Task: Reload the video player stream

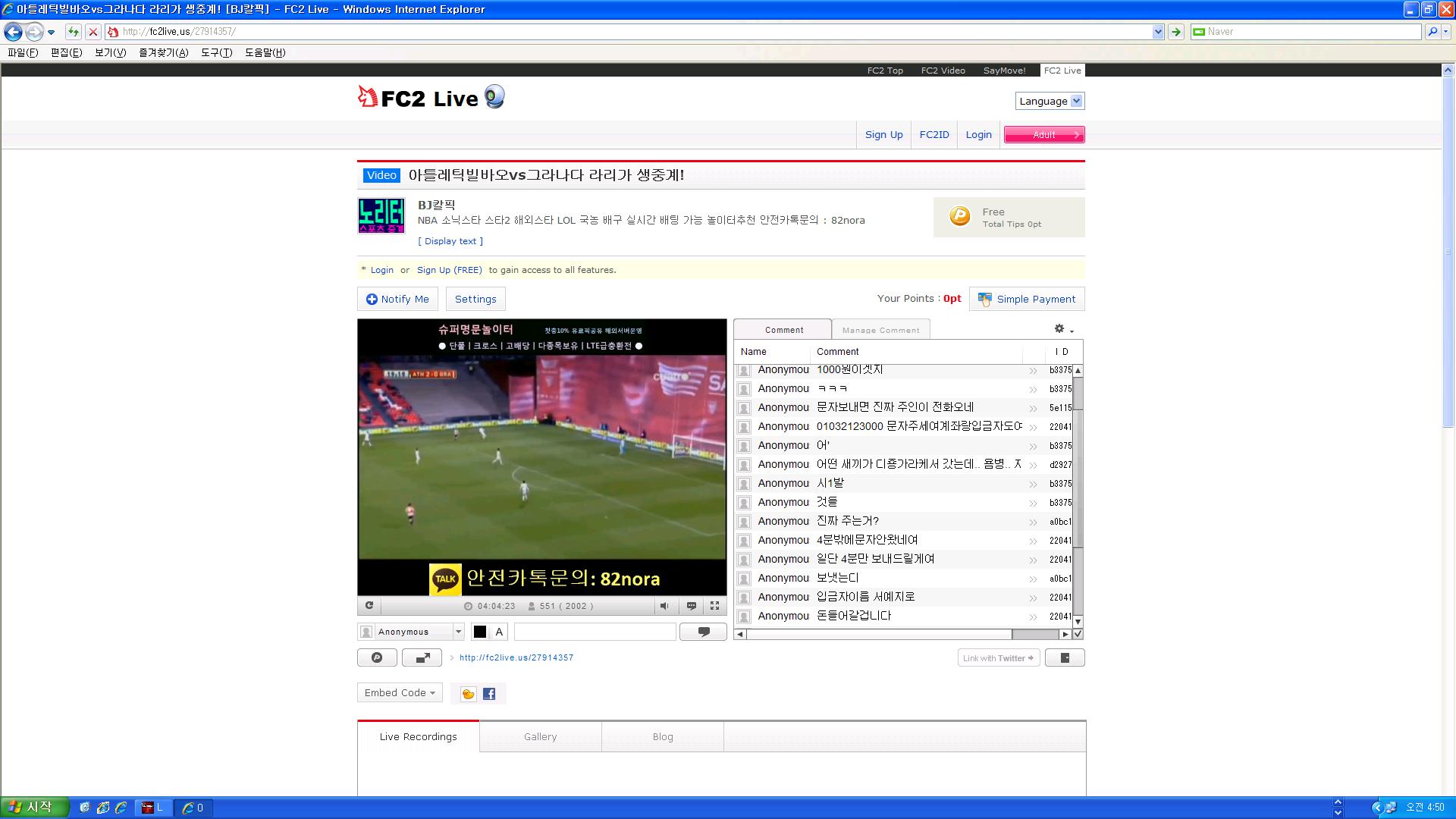Action: [x=369, y=605]
